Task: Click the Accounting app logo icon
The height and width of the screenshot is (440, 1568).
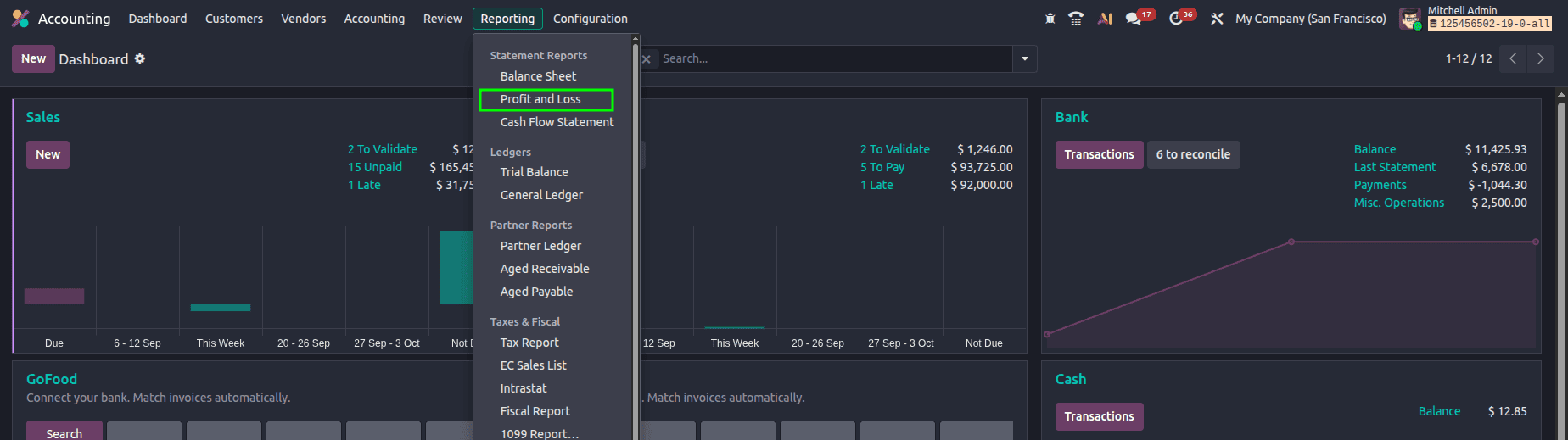Action: (x=20, y=19)
